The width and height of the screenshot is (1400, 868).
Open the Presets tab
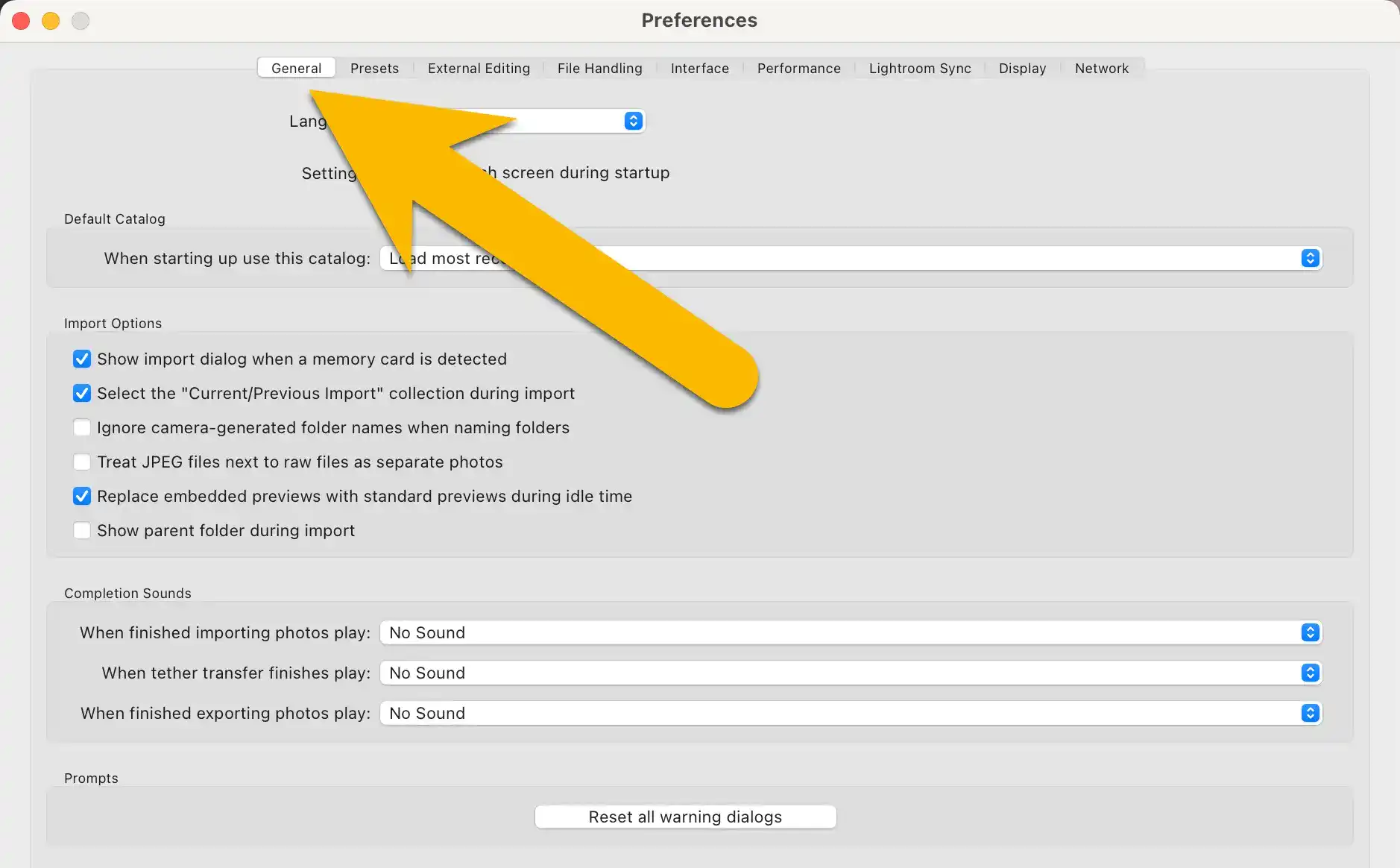tap(374, 68)
